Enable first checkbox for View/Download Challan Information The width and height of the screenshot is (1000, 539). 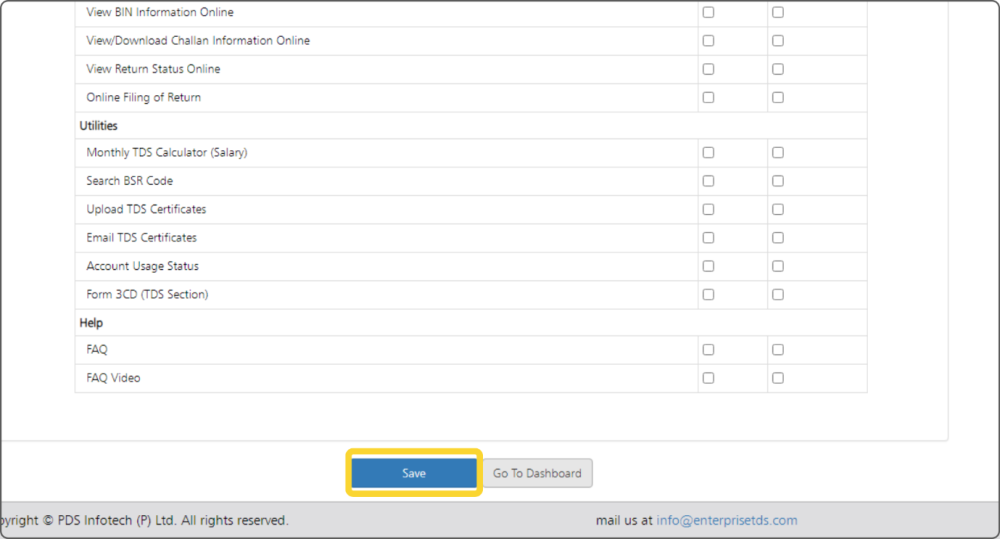708,41
